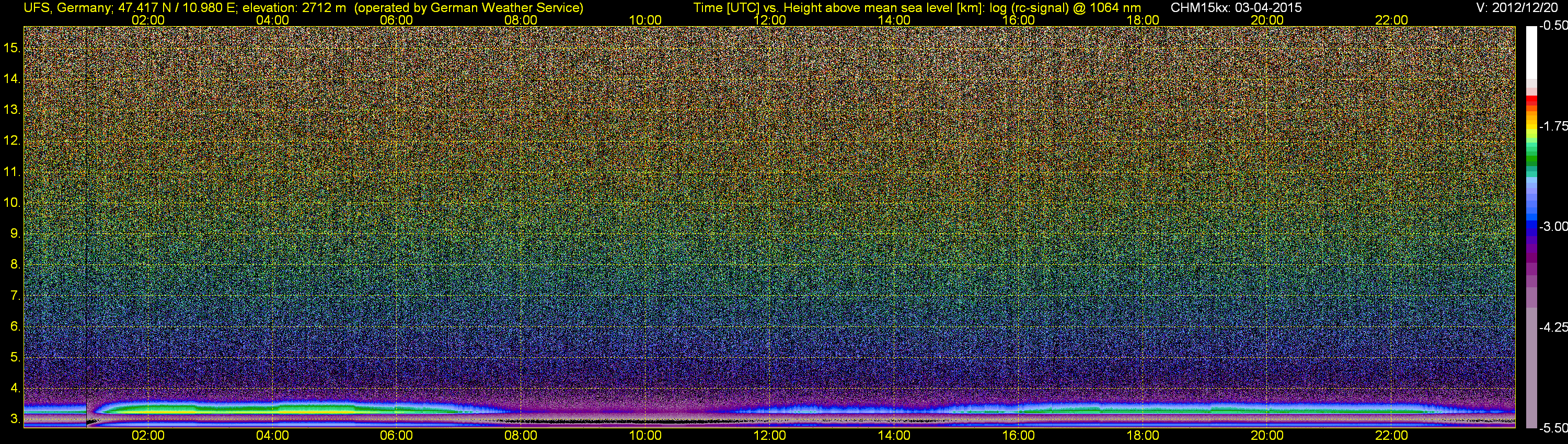Click the CHM15kx 03-04-2015 date label
This screenshot has height=444, width=1568.
click(x=1236, y=8)
